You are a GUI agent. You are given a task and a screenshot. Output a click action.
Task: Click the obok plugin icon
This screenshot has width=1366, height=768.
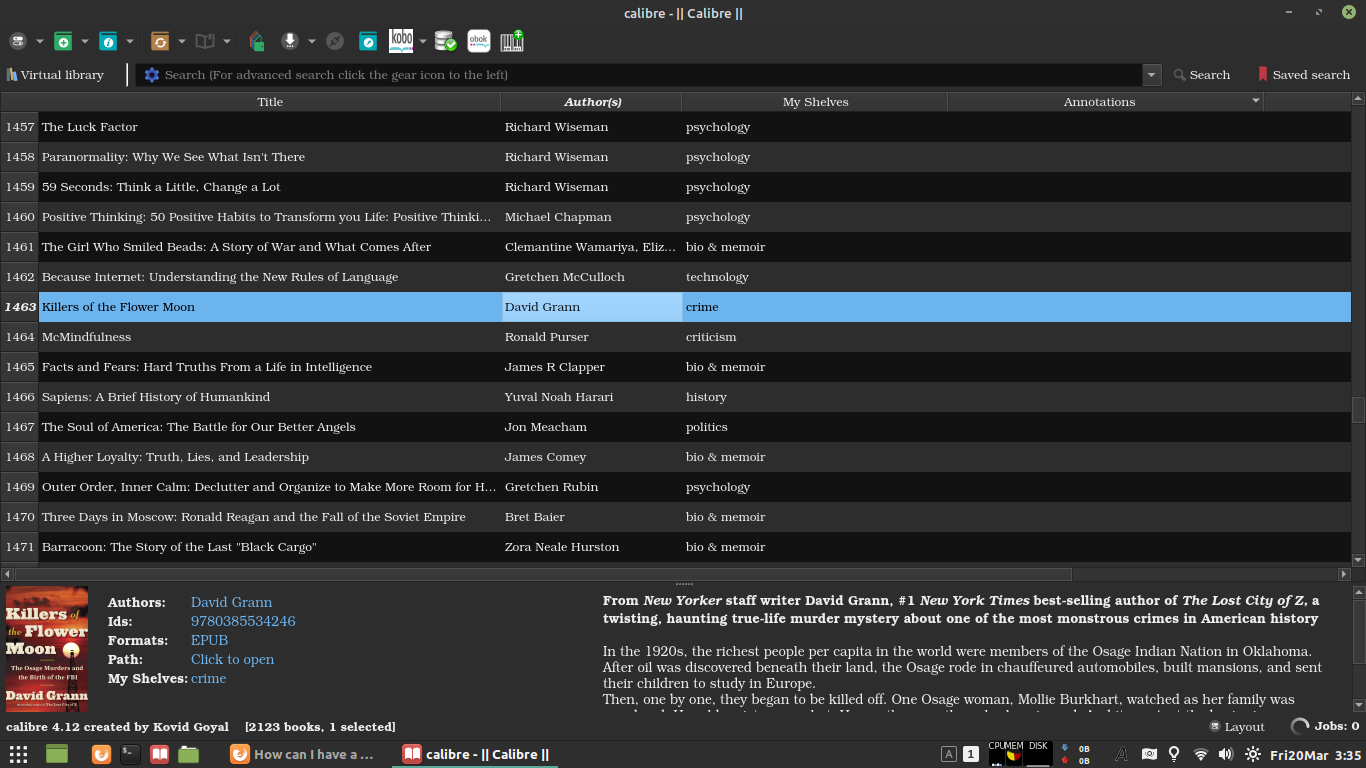point(479,41)
